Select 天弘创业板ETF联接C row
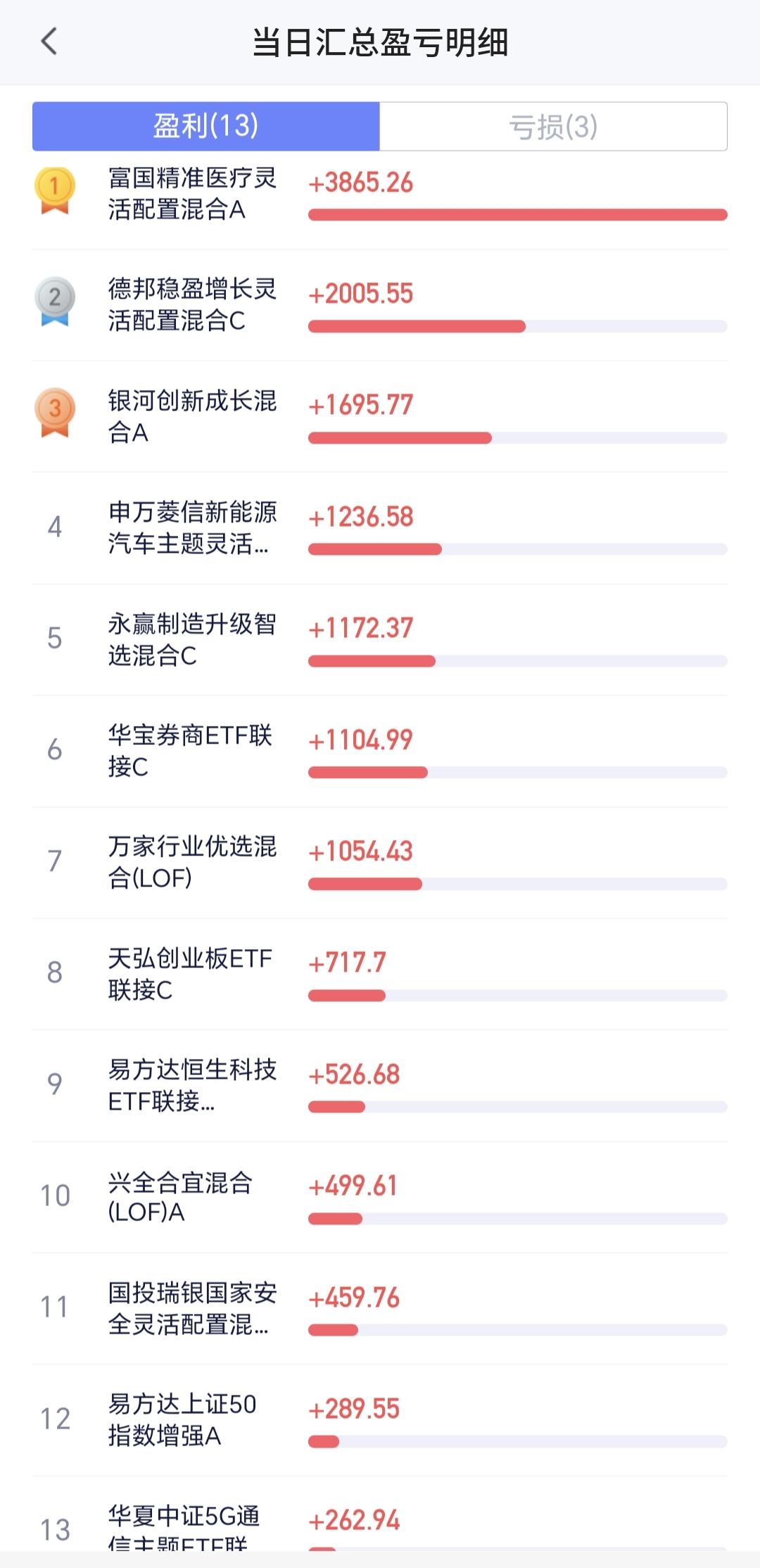 [x=380, y=974]
